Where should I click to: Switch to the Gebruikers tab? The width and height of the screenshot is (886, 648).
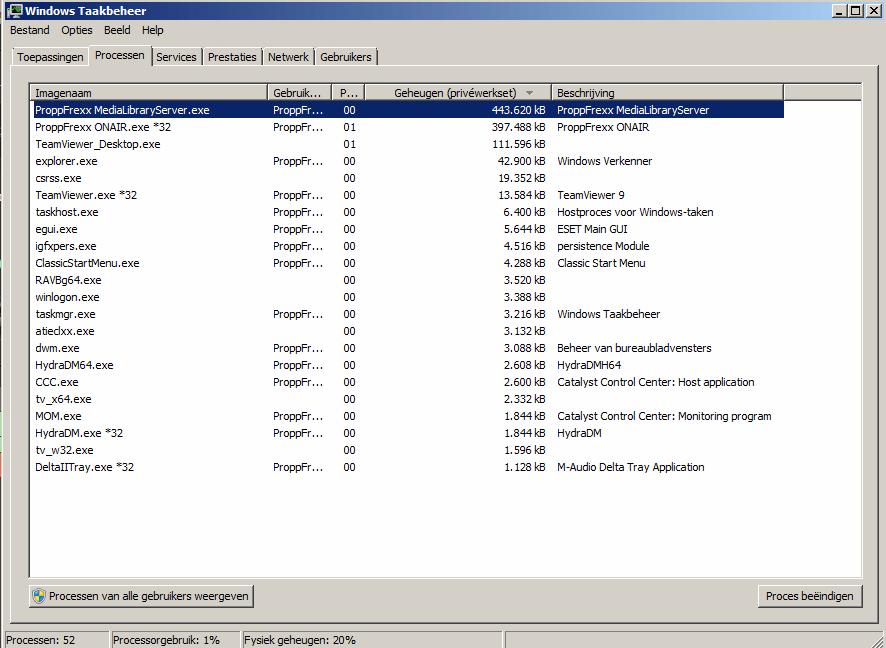(x=346, y=57)
